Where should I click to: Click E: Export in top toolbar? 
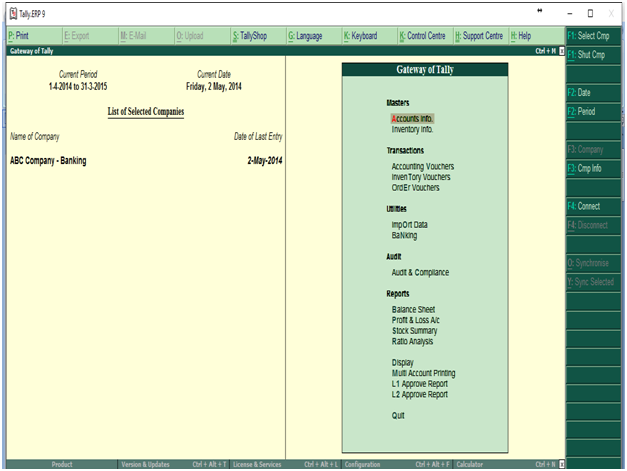pos(90,36)
